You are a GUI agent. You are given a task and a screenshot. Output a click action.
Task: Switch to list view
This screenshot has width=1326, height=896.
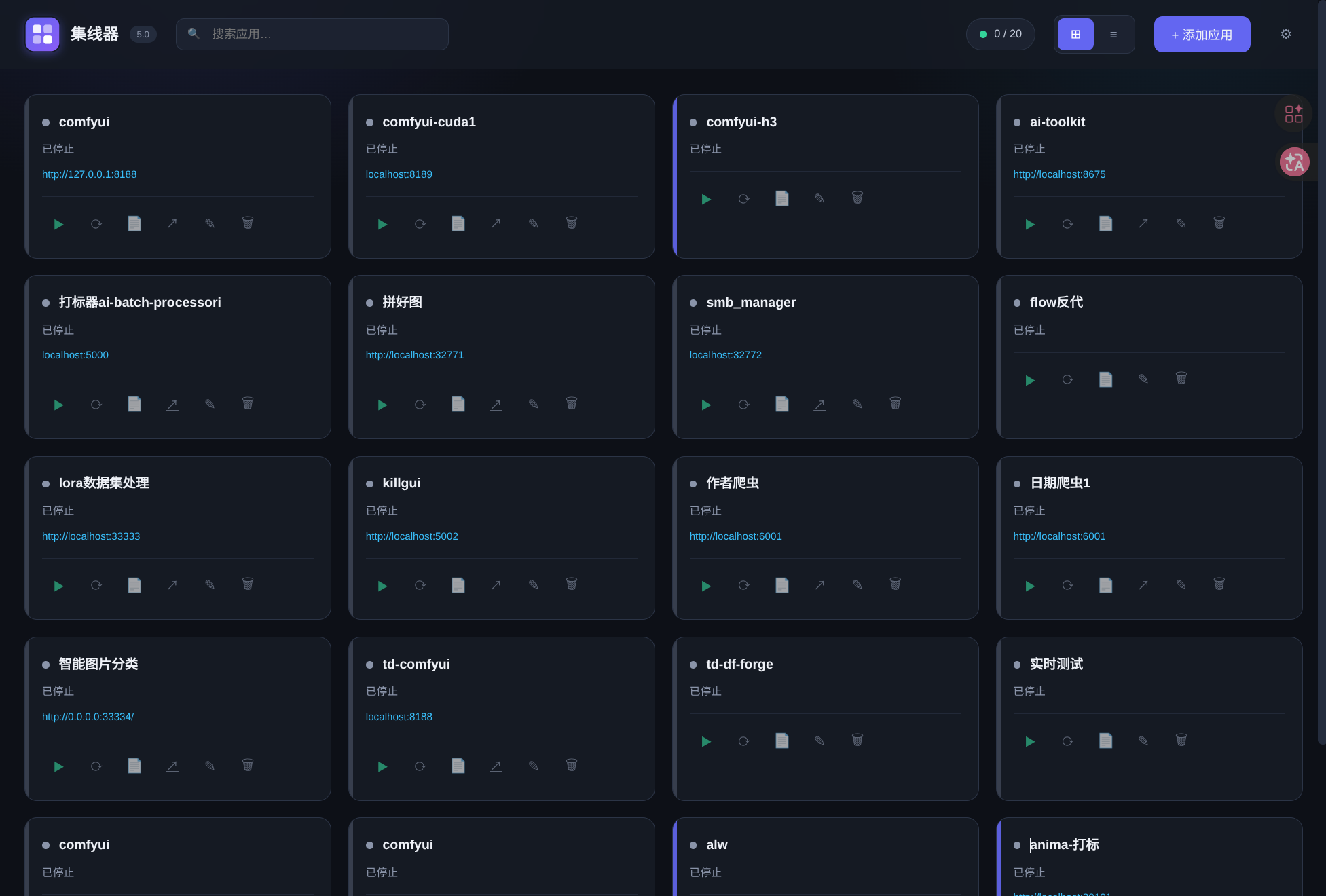click(x=1113, y=34)
